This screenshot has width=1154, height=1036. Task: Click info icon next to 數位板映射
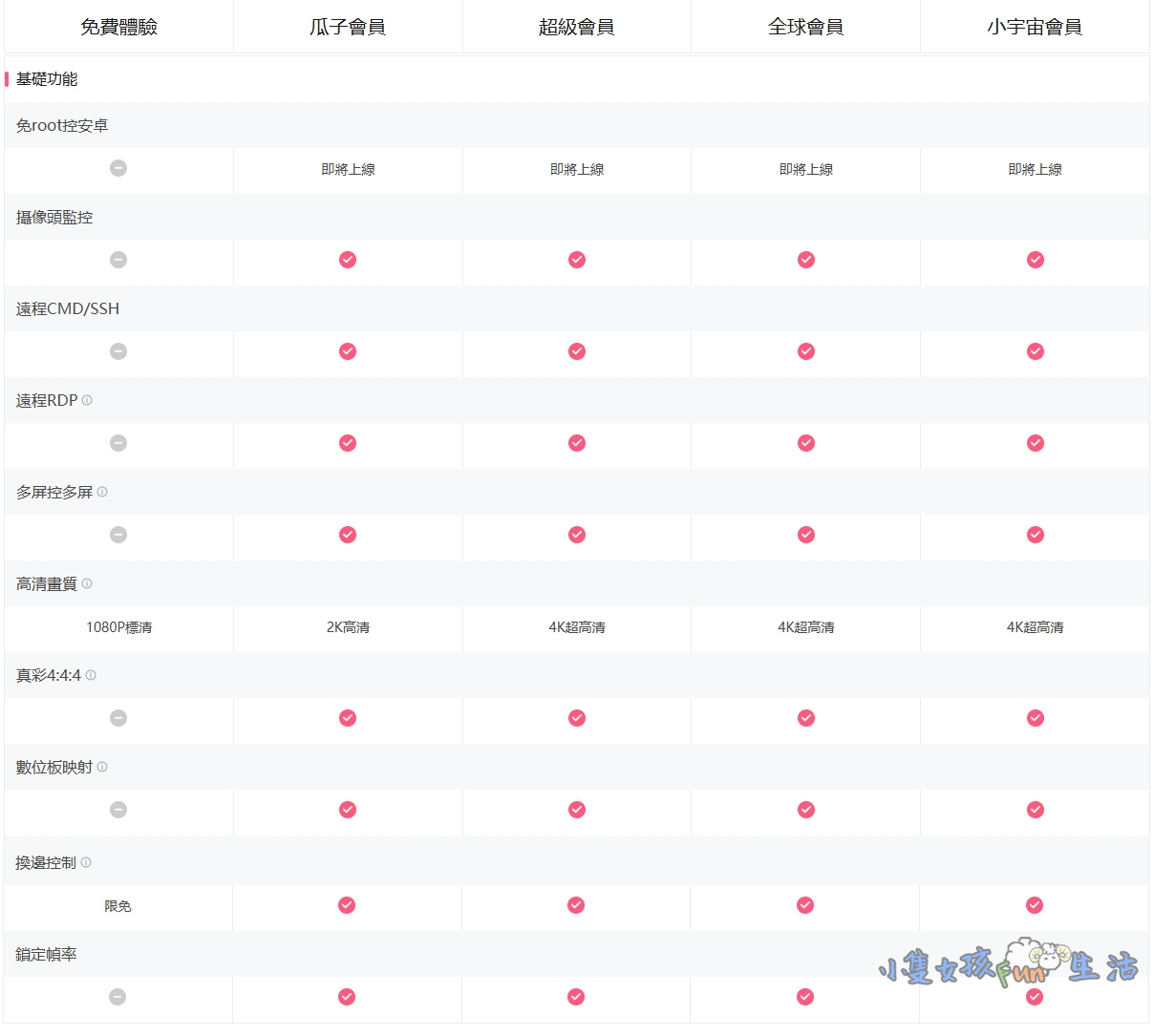[102, 768]
